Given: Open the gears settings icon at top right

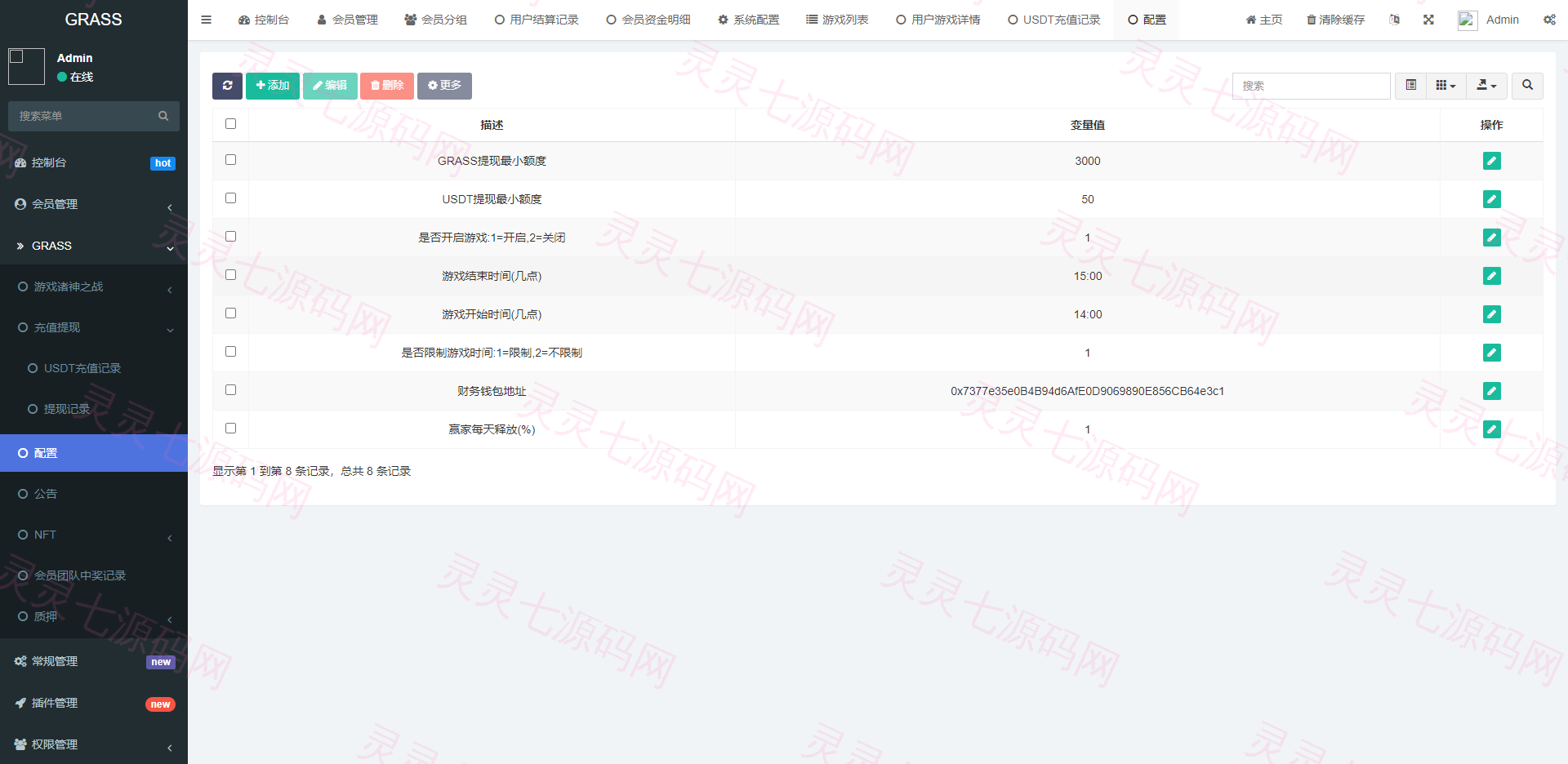Looking at the screenshot, I should pyautogui.click(x=1549, y=20).
